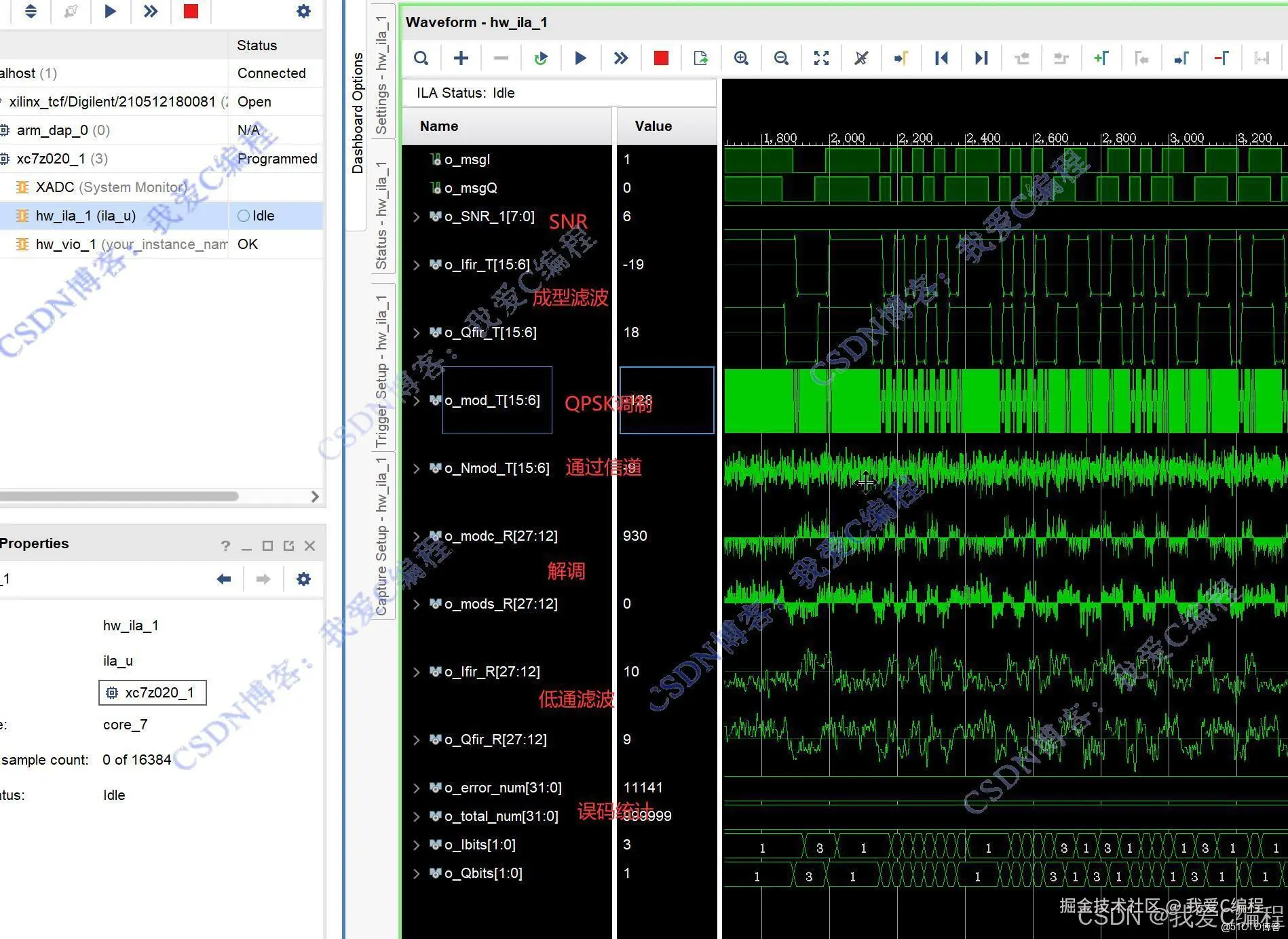Expand o_SNR_1[7:0] signal bus
The image size is (1288, 939).
(x=416, y=217)
